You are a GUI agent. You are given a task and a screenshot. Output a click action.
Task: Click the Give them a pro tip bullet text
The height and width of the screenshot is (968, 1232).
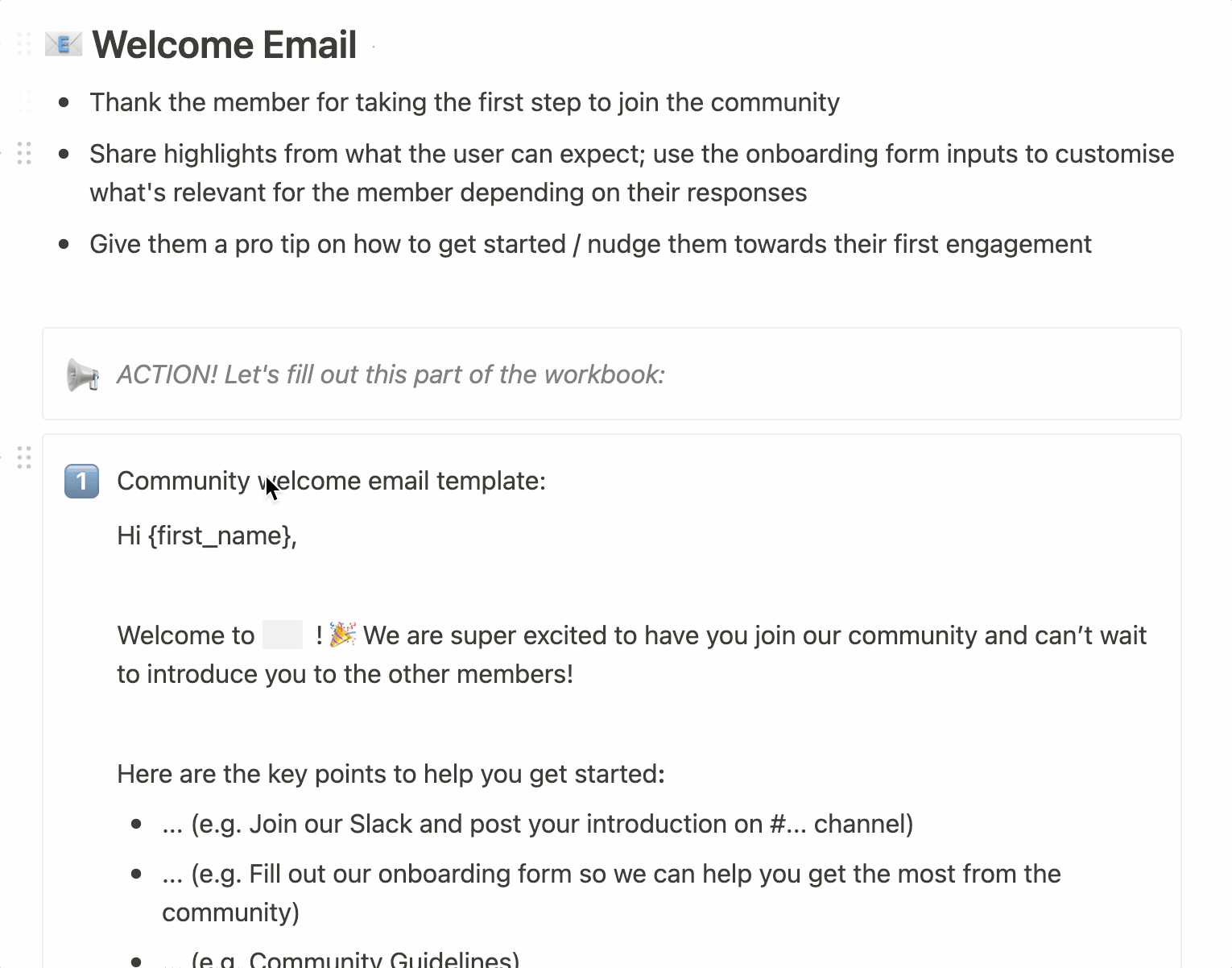pyautogui.click(x=589, y=244)
